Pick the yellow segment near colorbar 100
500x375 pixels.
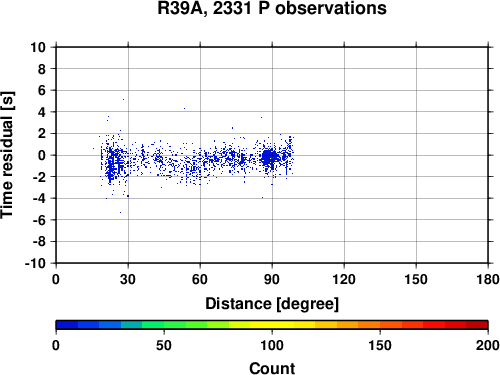272,325
